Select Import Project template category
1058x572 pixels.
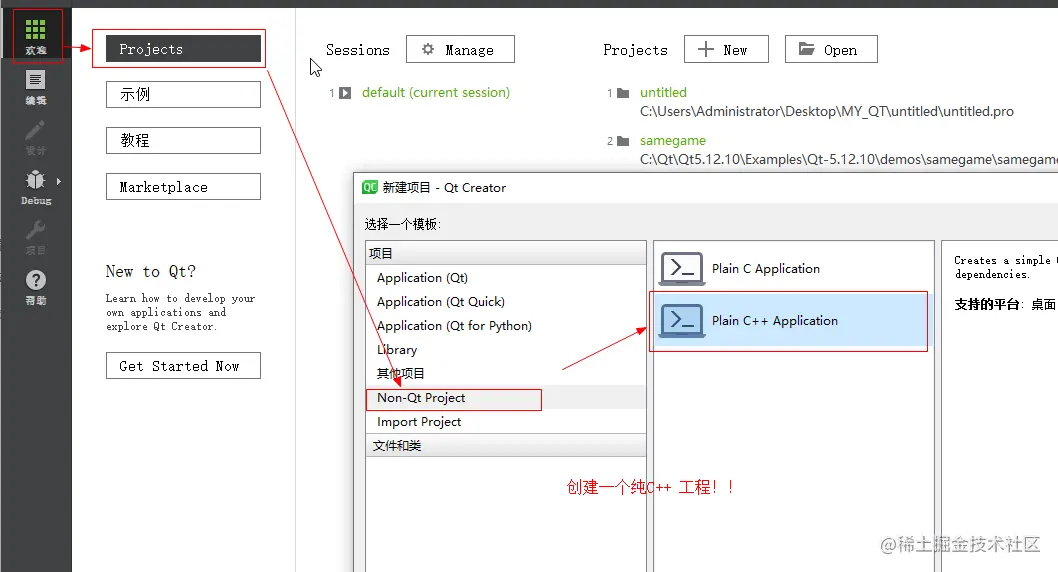[x=506, y=422]
